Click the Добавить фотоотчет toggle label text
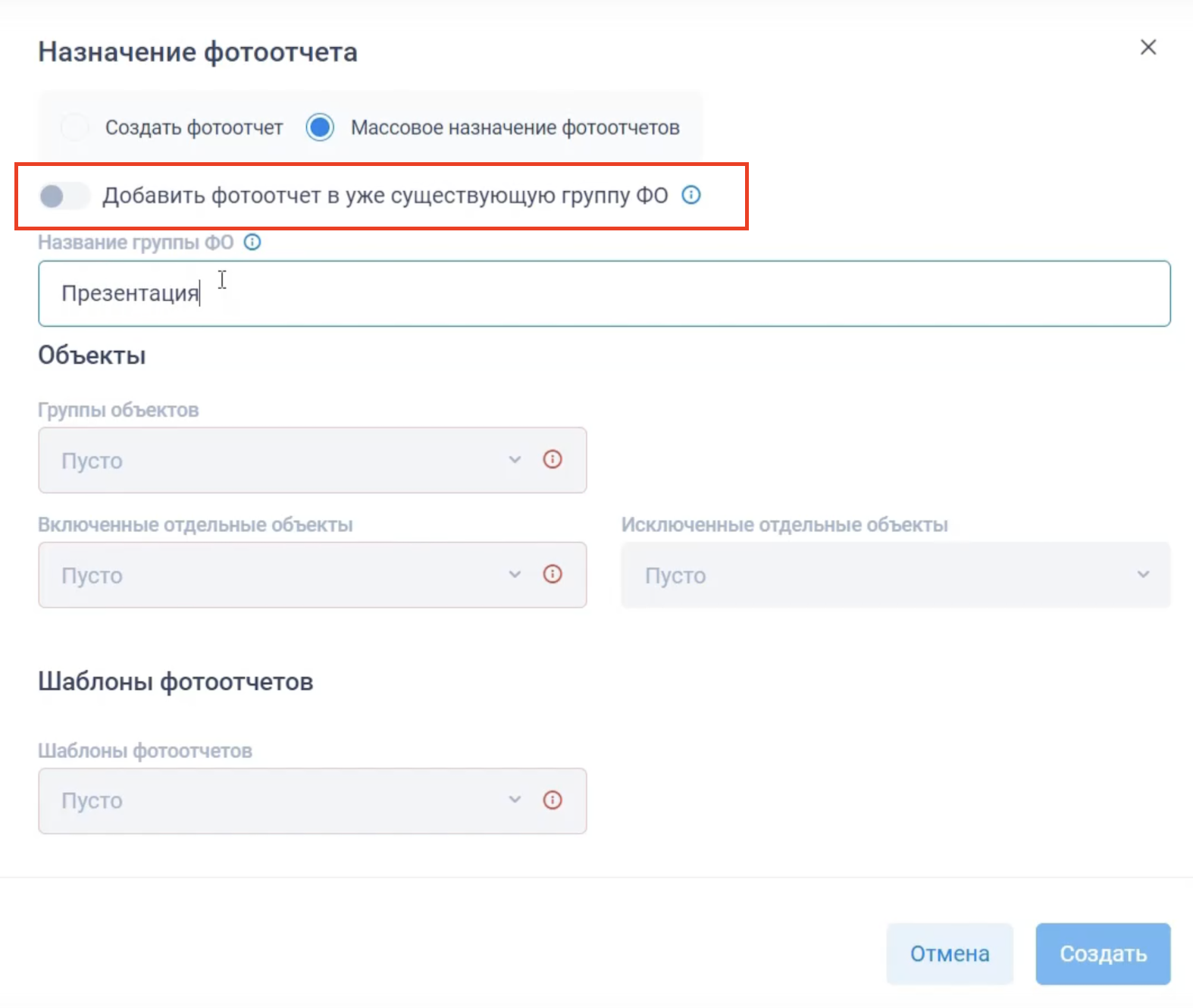This screenshot has width=1193, height=1008. (385, 196)
